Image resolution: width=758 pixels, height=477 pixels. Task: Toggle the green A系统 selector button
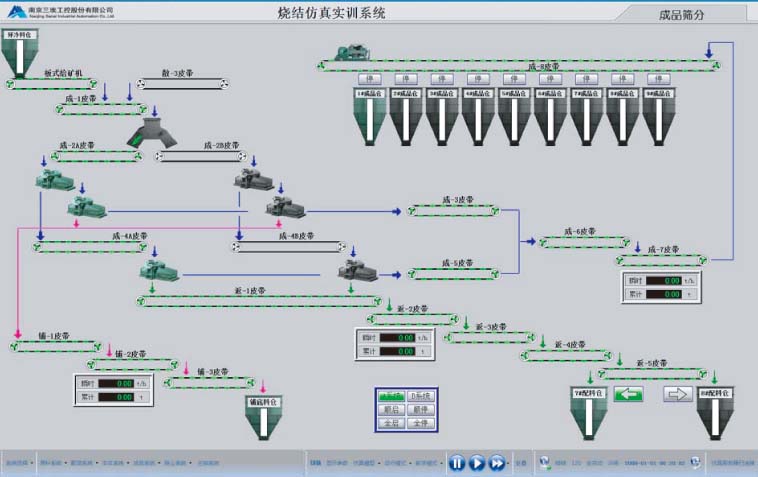[x=392, y=397]
